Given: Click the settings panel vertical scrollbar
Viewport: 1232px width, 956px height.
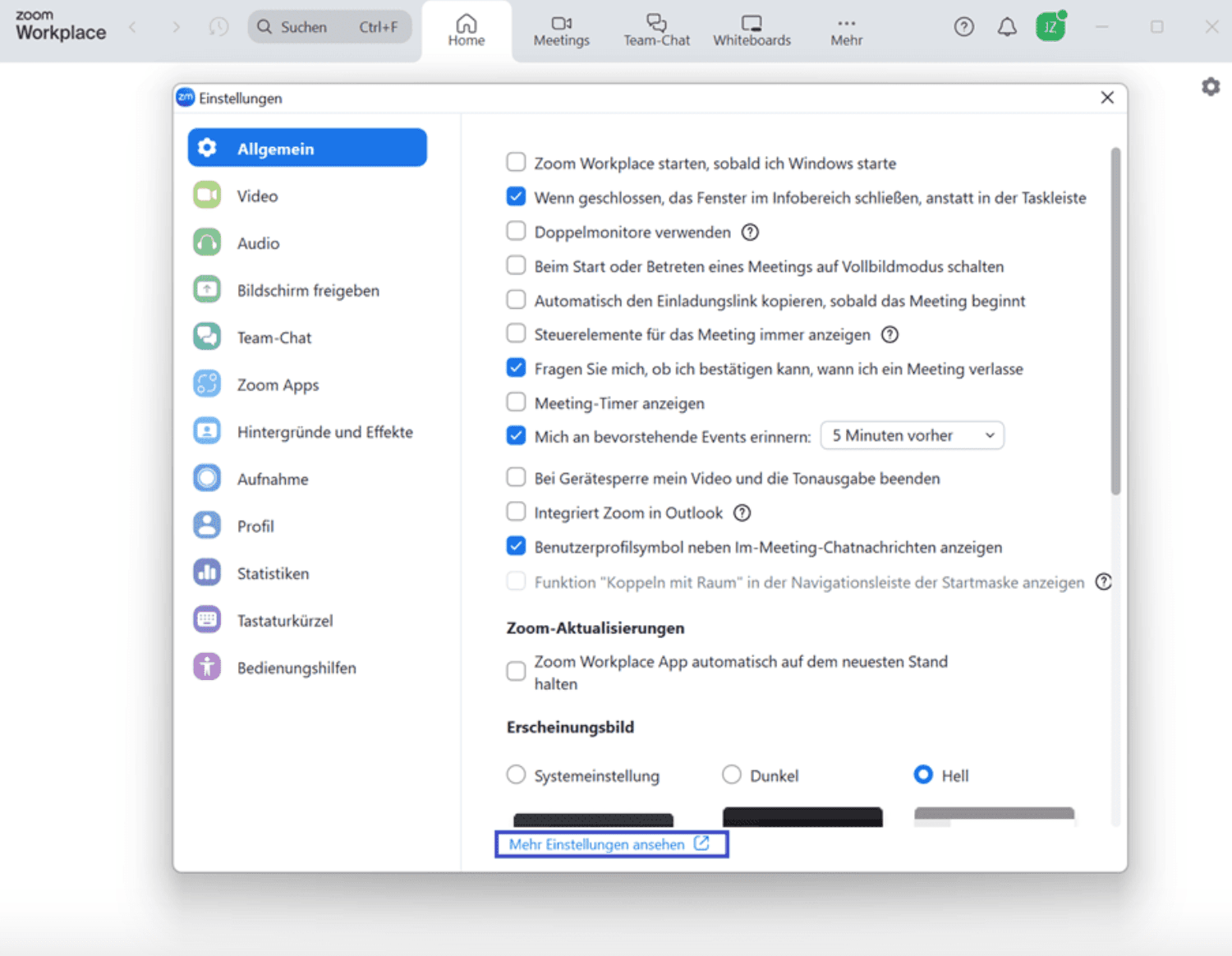Looking at the screenshot, I should click(1115, 320).
